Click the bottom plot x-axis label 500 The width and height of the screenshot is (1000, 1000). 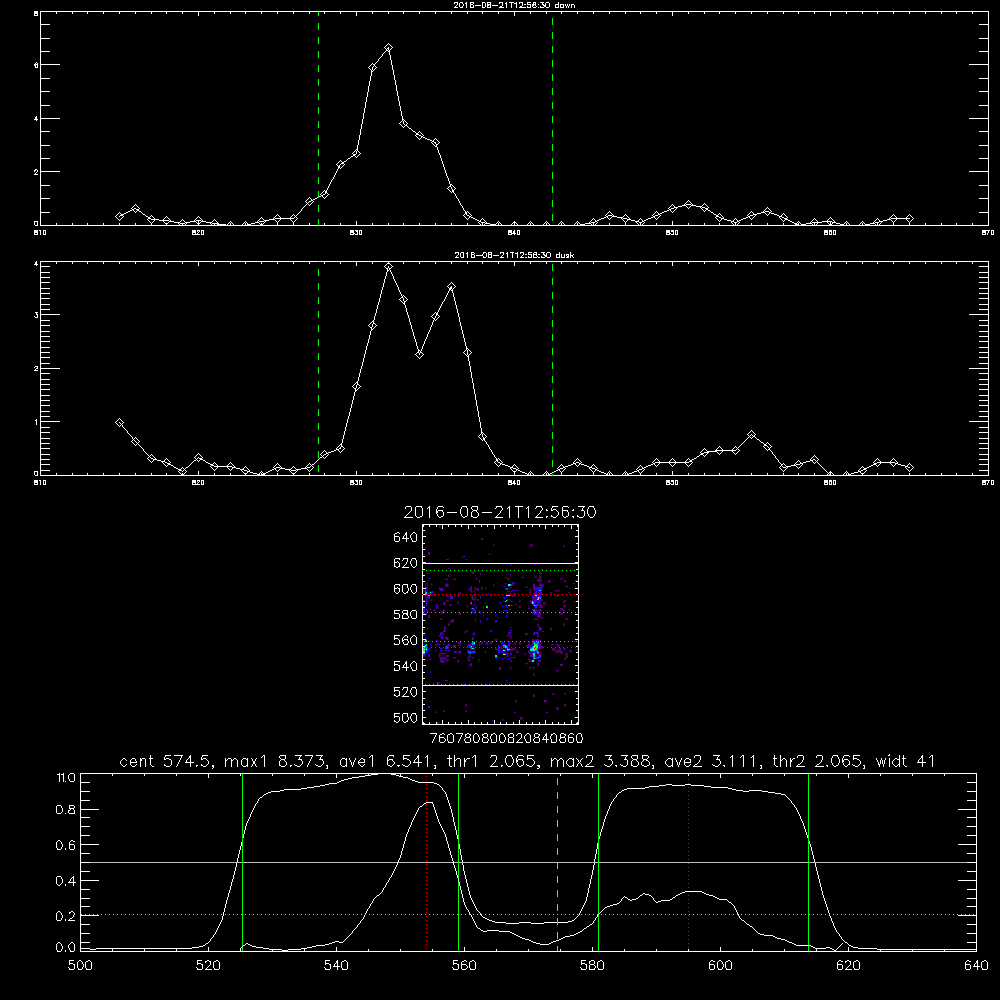[80, 966]
